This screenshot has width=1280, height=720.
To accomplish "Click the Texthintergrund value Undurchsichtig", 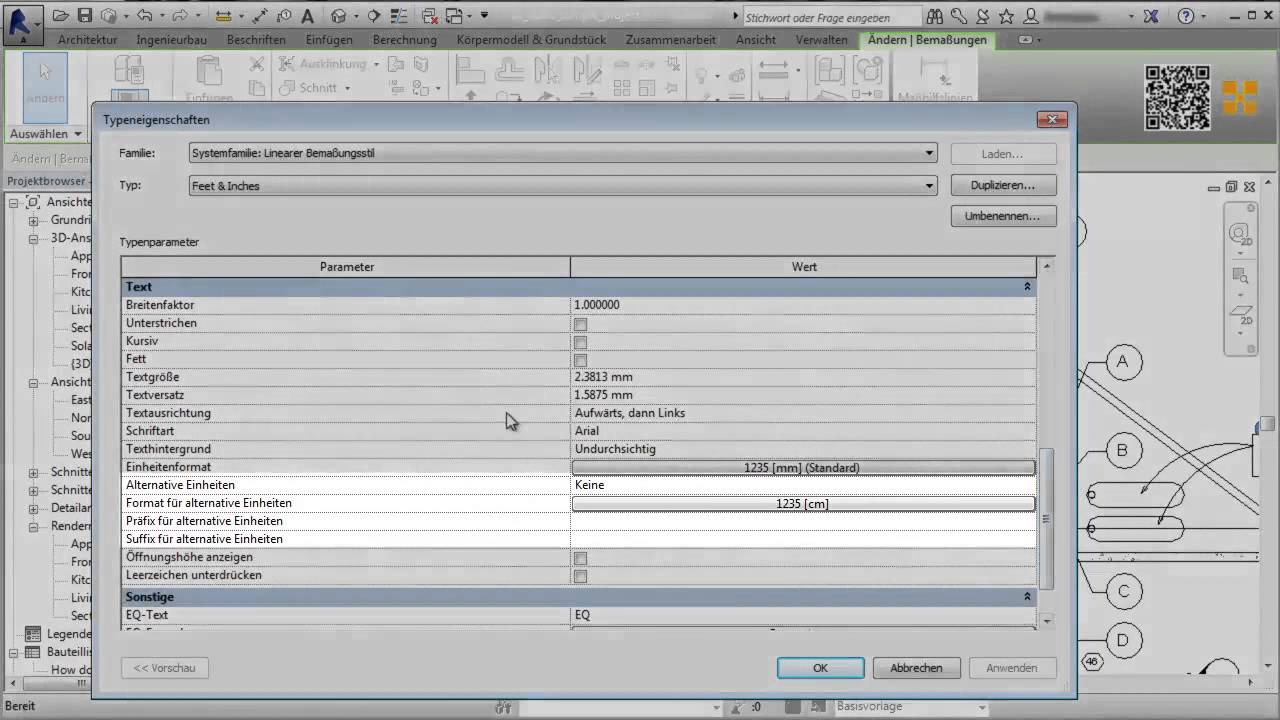I will coord(803,449).
